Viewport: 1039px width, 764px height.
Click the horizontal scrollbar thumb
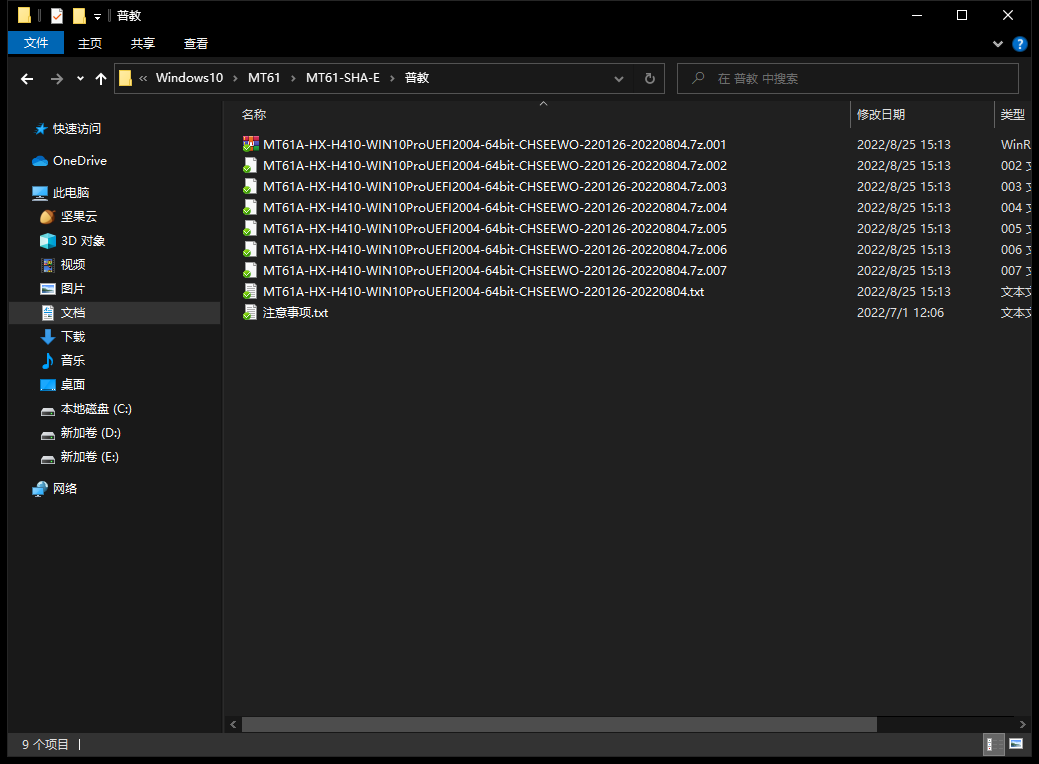[559, 724]
